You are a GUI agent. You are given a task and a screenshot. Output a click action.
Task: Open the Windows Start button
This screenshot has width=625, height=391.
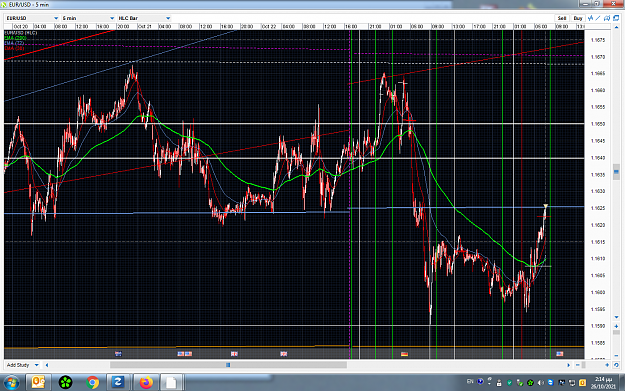[x=11, y=383]
